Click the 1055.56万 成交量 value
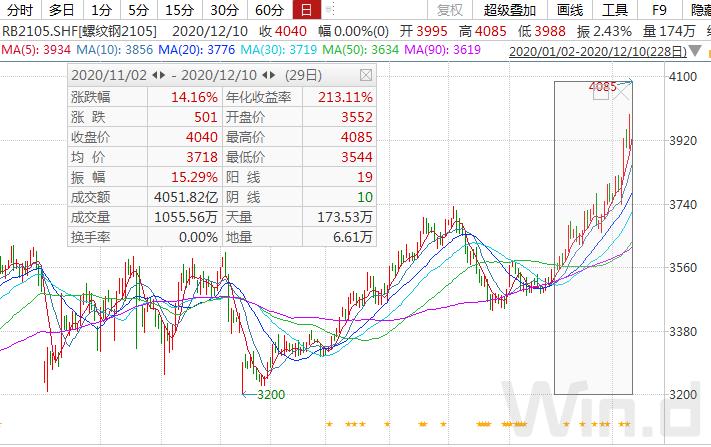Viewport: 711px width, 447px height. [186, 217]
